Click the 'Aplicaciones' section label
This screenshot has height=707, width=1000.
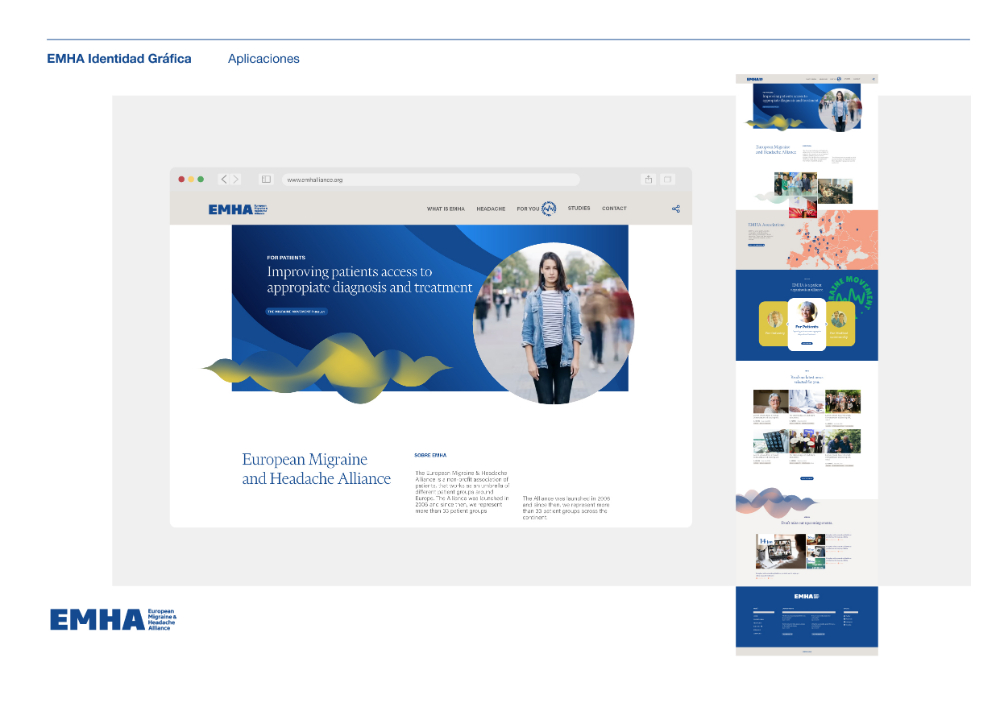coord(263,59)
